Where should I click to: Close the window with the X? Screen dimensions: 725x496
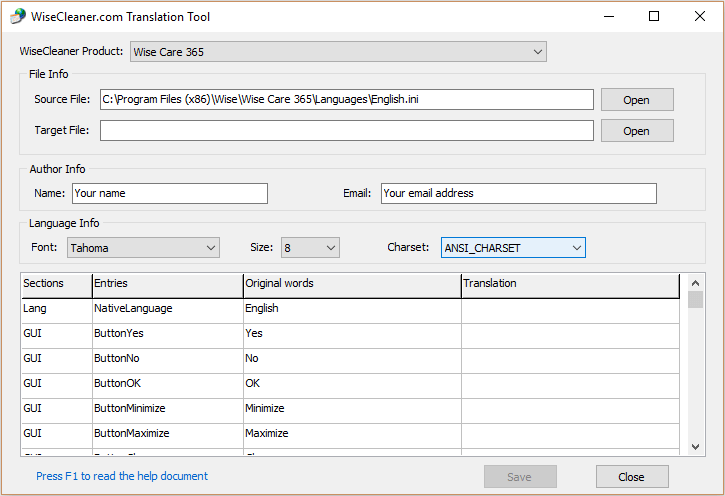700,17
